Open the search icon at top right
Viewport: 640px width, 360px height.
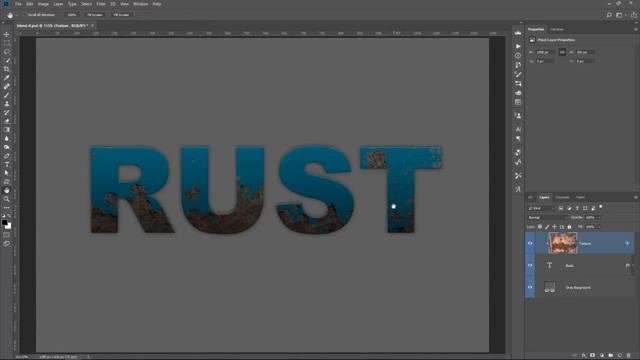609,15
